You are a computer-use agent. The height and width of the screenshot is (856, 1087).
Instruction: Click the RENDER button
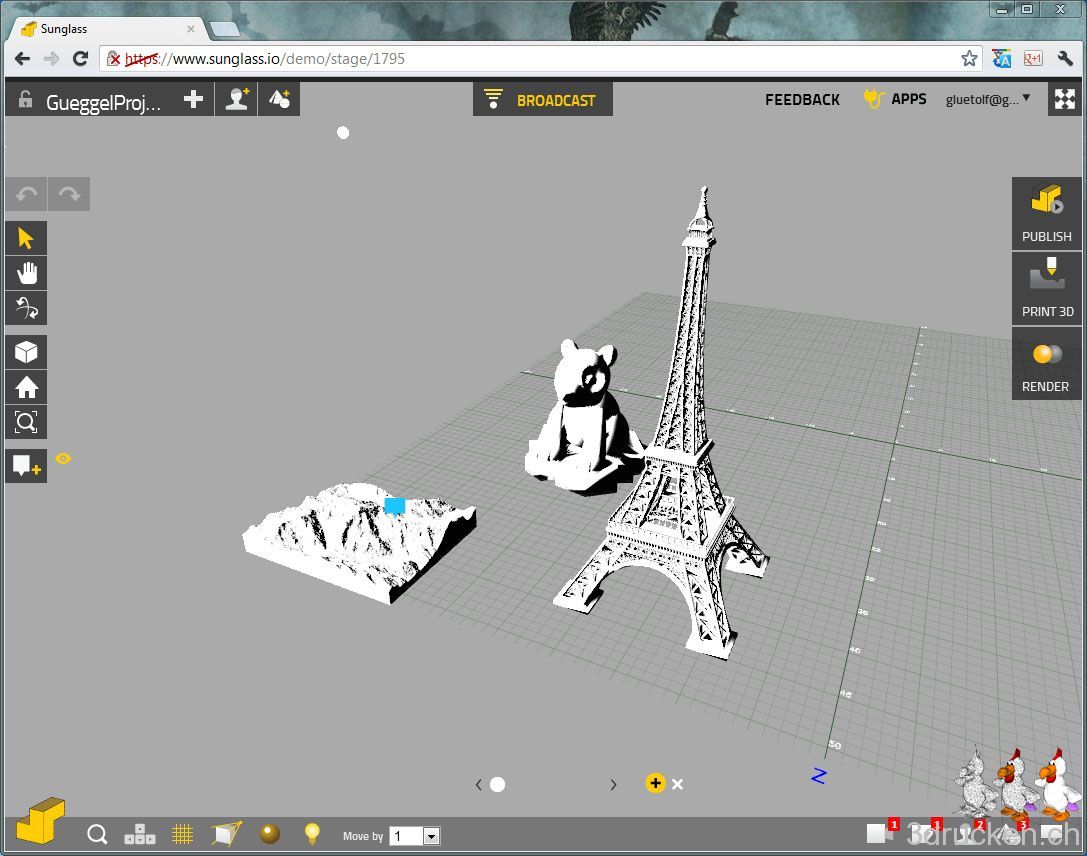[x=1046, y=363]
